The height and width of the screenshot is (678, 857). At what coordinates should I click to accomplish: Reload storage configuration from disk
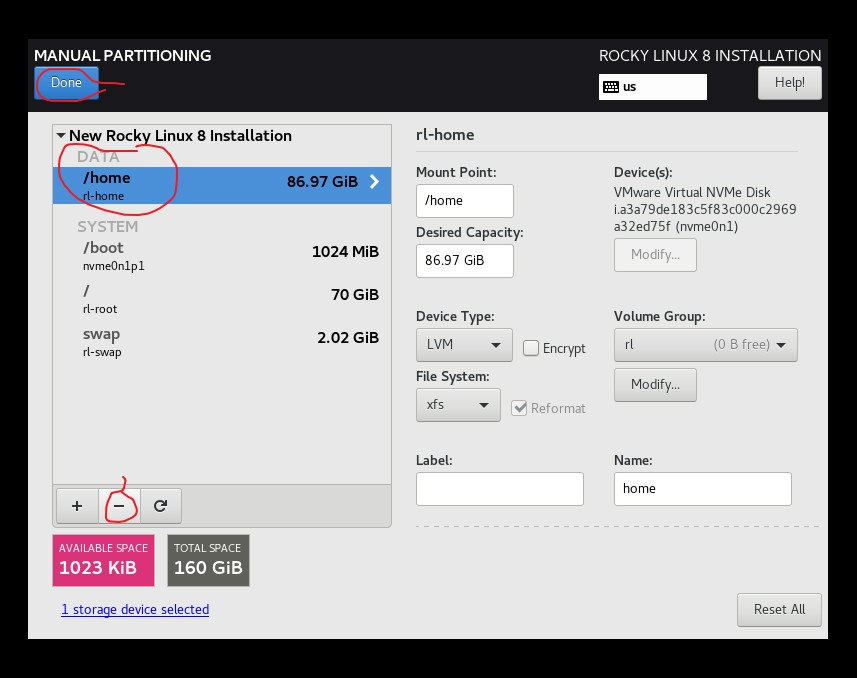[x=160, y=506]
